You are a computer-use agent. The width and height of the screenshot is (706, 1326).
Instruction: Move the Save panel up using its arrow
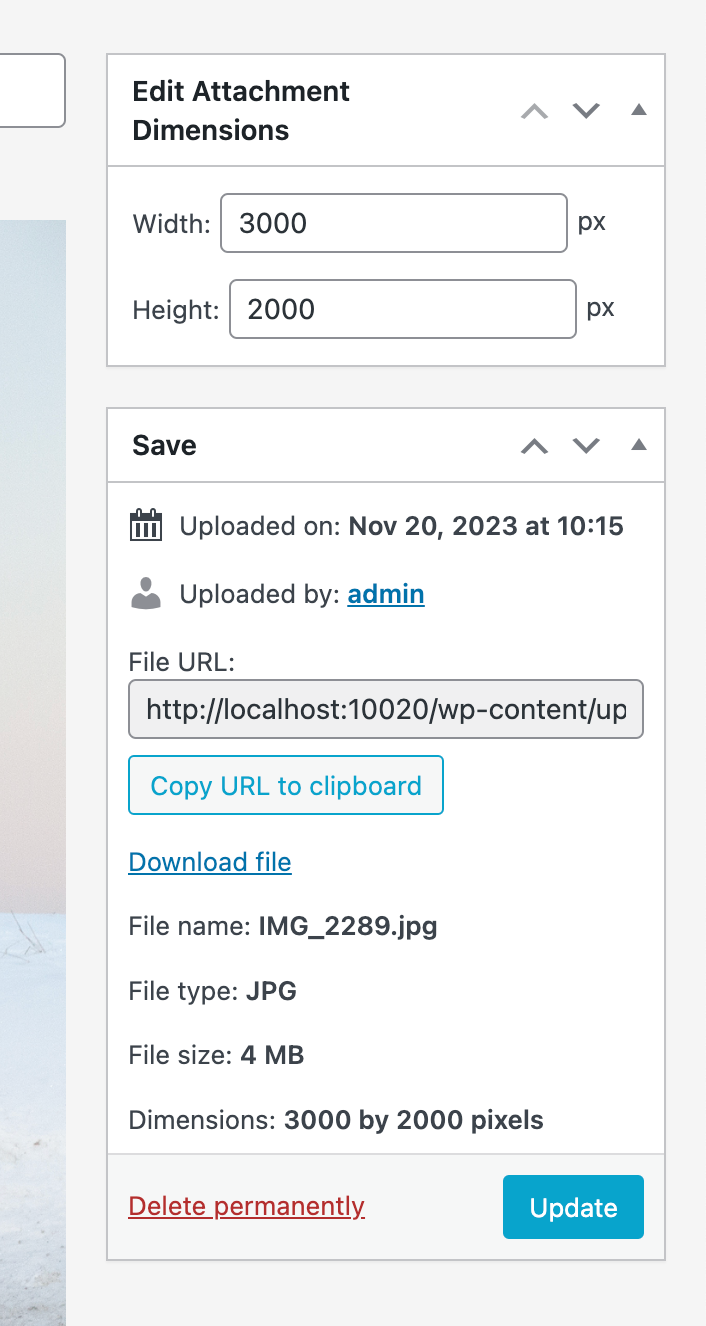point(534,446)
